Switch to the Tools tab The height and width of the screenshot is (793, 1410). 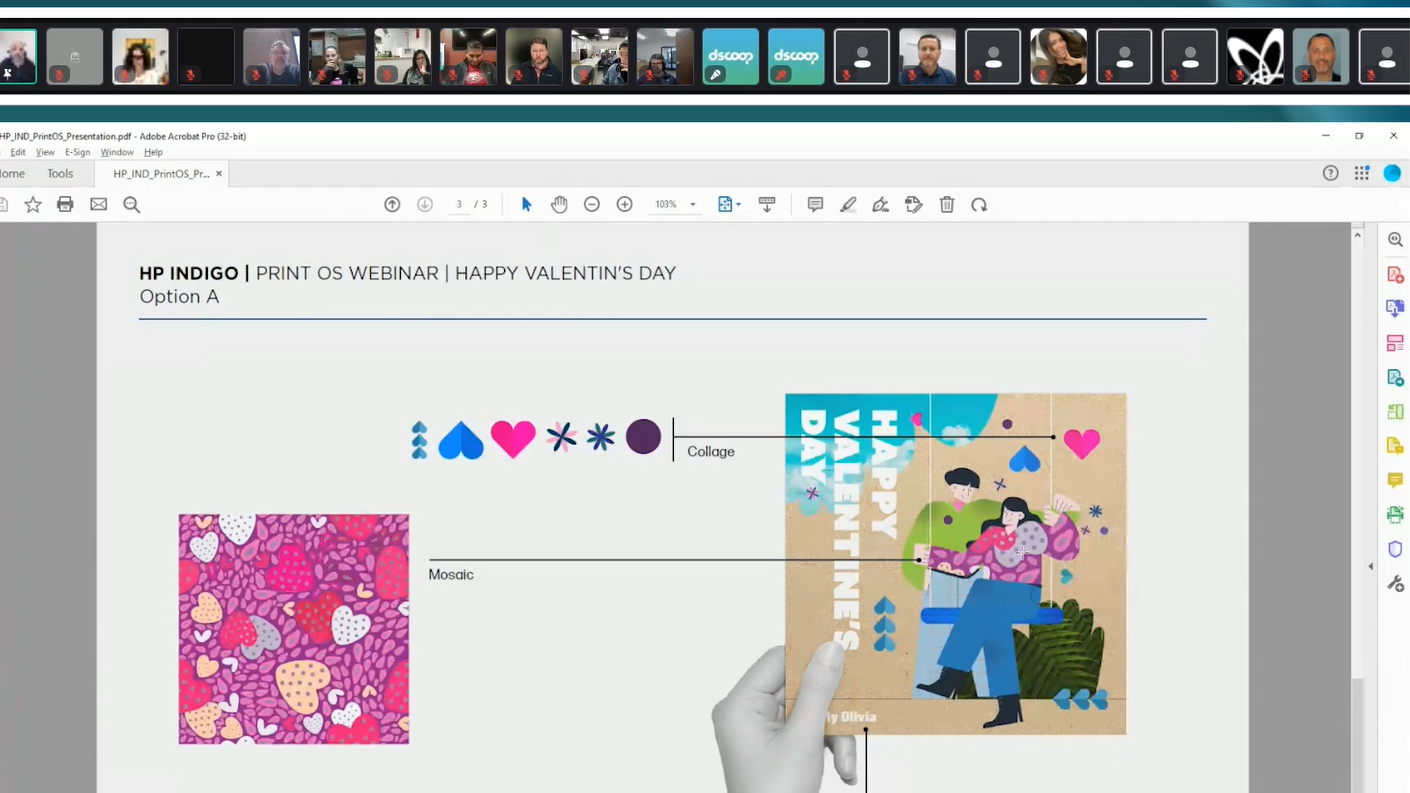60,173
